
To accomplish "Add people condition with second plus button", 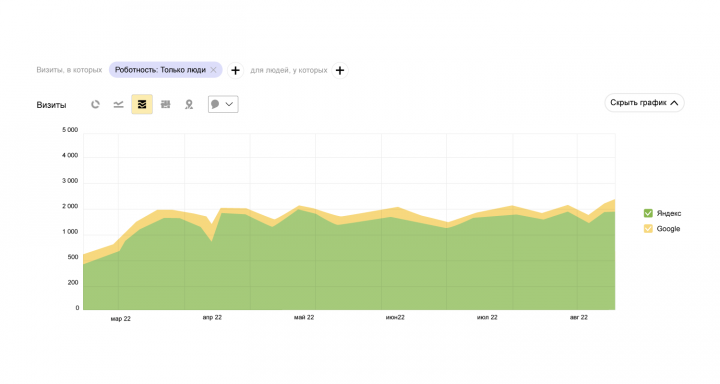I will 340,70.
